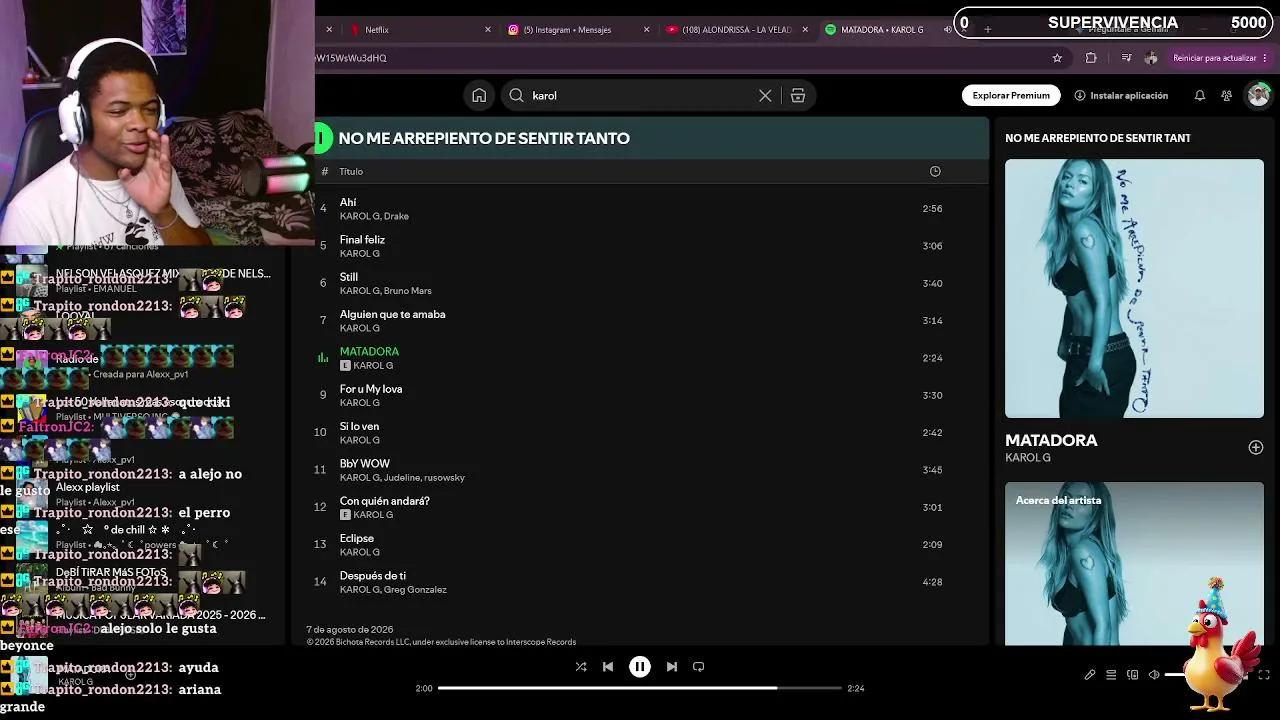Toggle repeat mode

tap(699, 666)
